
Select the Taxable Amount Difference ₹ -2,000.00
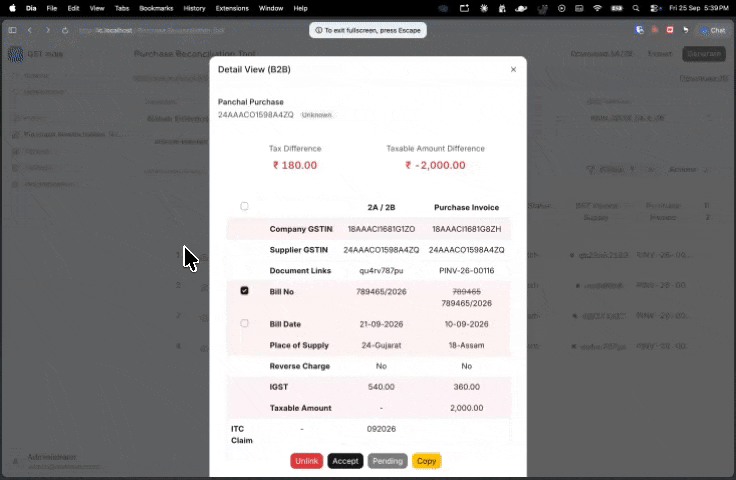coord(435,165)
